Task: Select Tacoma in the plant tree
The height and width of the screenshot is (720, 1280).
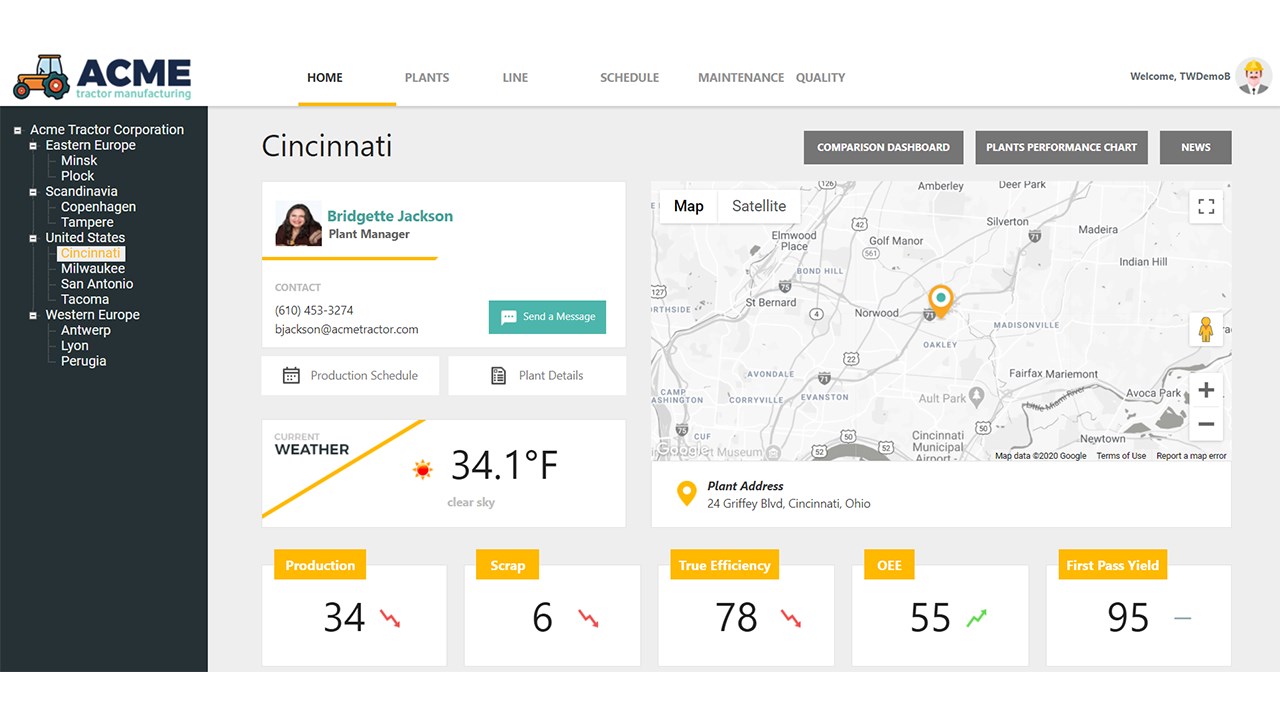Action: (x=85, y=299)
